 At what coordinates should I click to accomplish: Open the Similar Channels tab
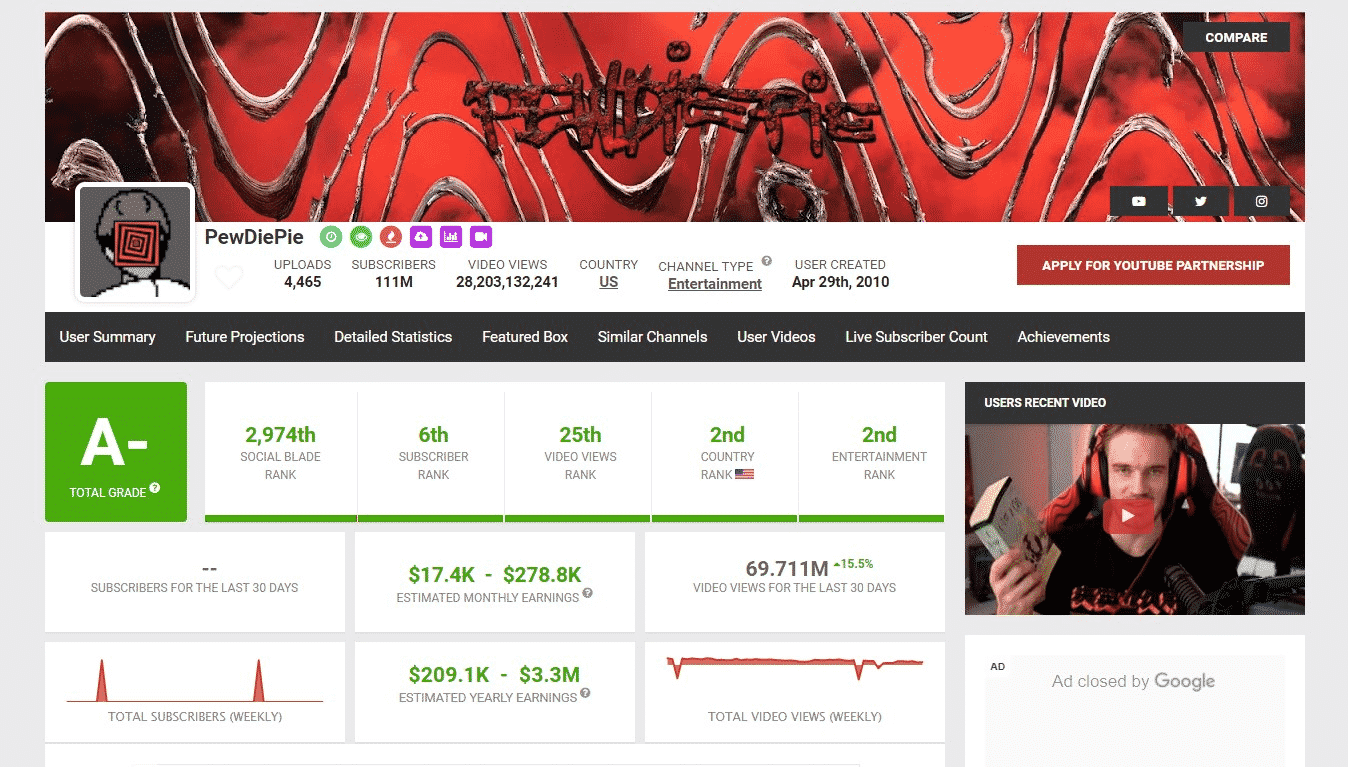(652, 337)
